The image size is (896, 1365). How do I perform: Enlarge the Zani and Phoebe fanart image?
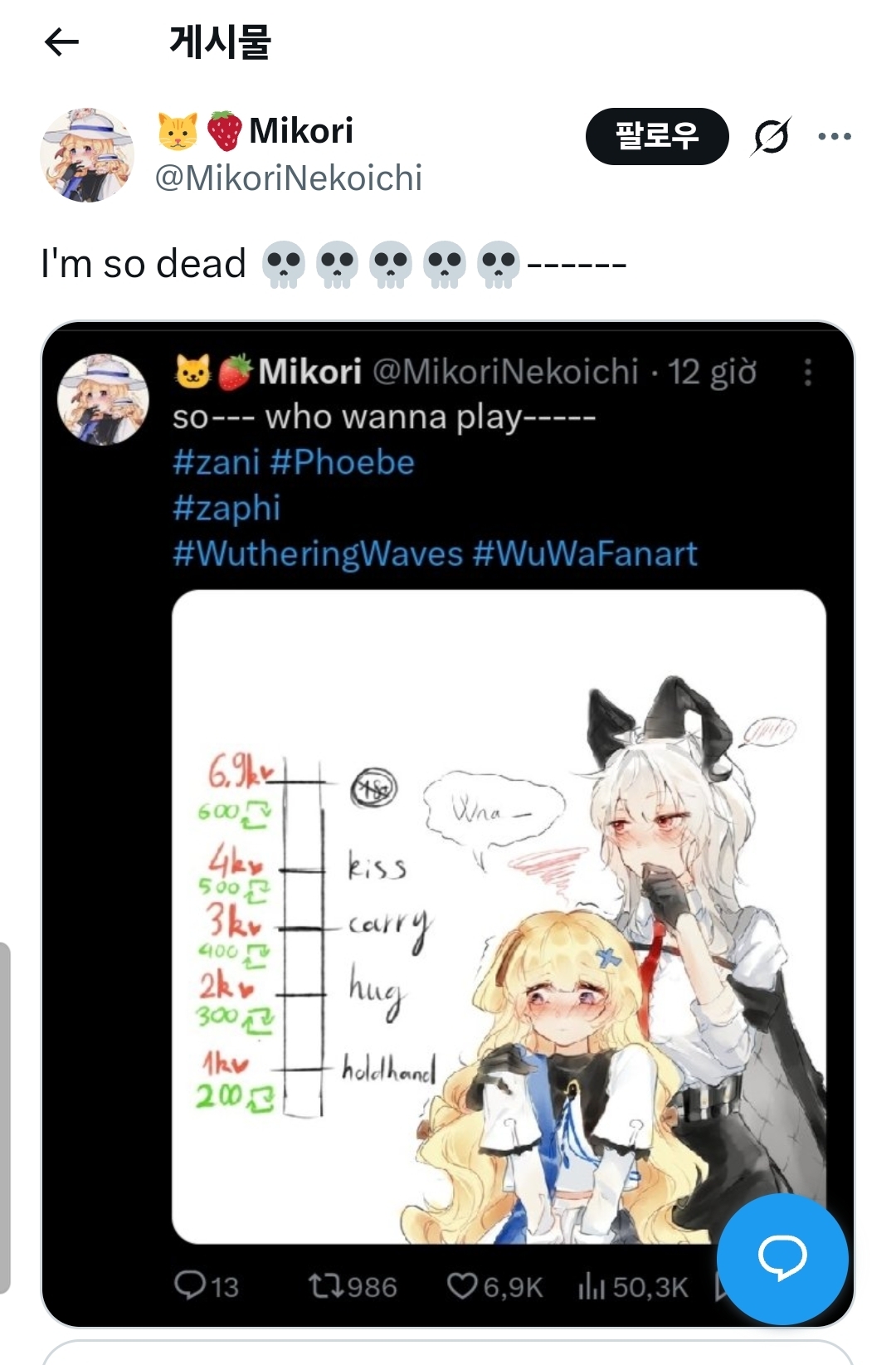[x=499, y=917]
